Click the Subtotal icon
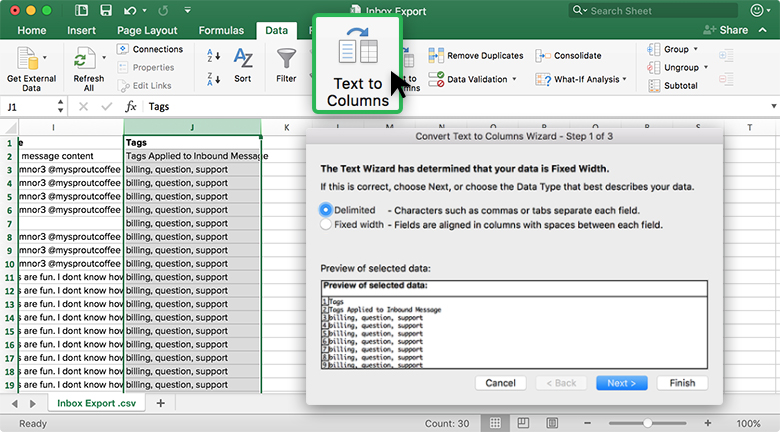This screenshot has height=432, width=780. (654, 86)
